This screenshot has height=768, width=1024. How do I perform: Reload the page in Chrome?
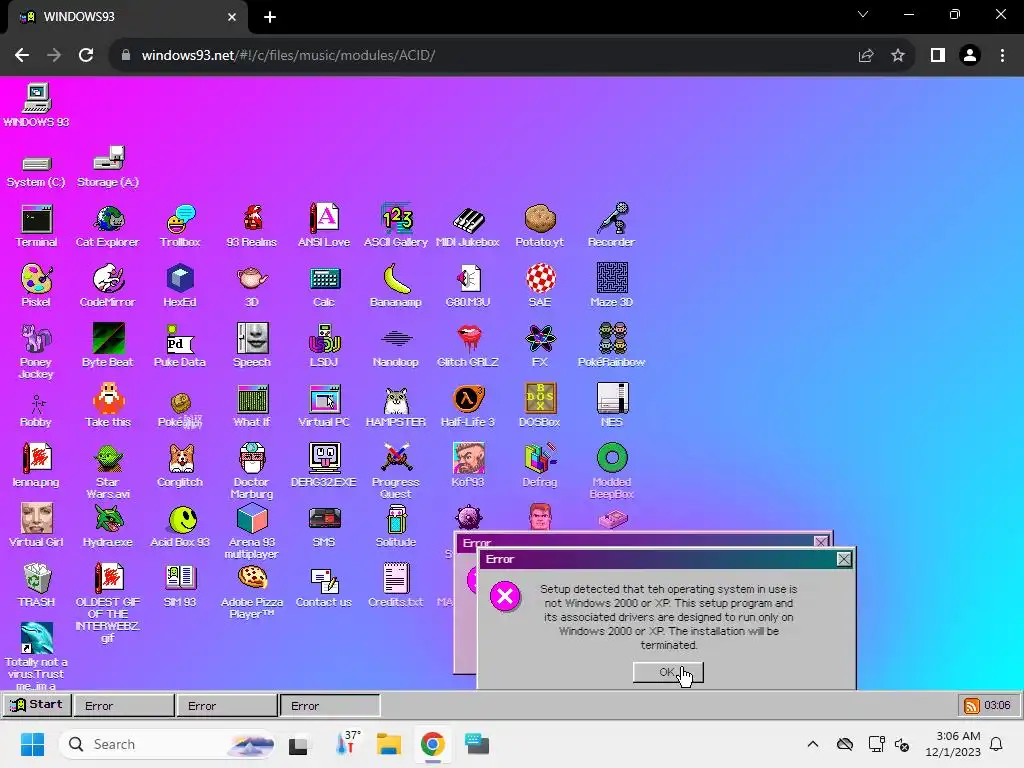pyautogui.click(x=86, y=56)
